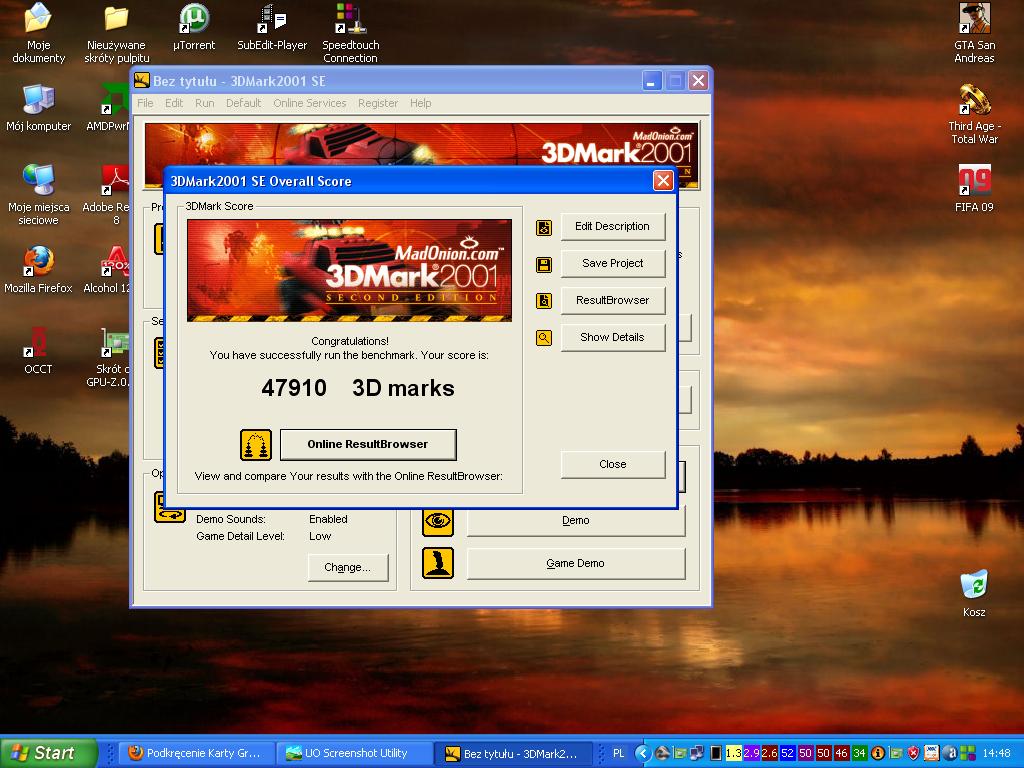Viewport: 1024px width, 768px height.
Task: Click Close button in score dialog
Action: [x=613, y=464]
